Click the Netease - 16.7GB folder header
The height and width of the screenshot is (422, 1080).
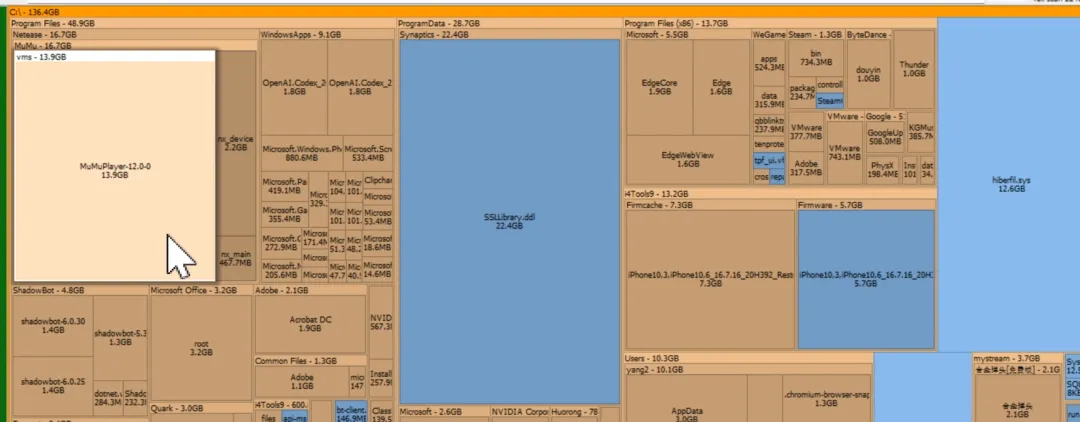pos(134,34)
